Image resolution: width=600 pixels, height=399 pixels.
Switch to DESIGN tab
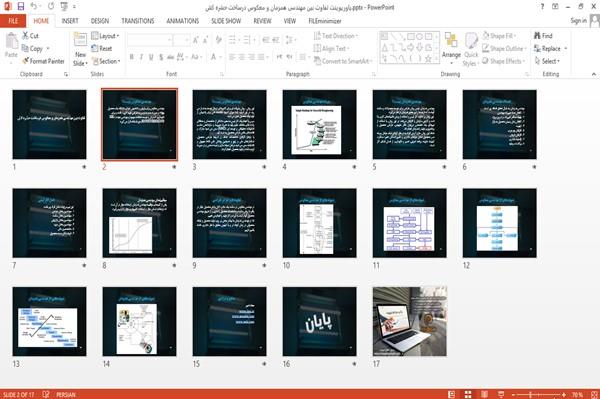point(100,21)
